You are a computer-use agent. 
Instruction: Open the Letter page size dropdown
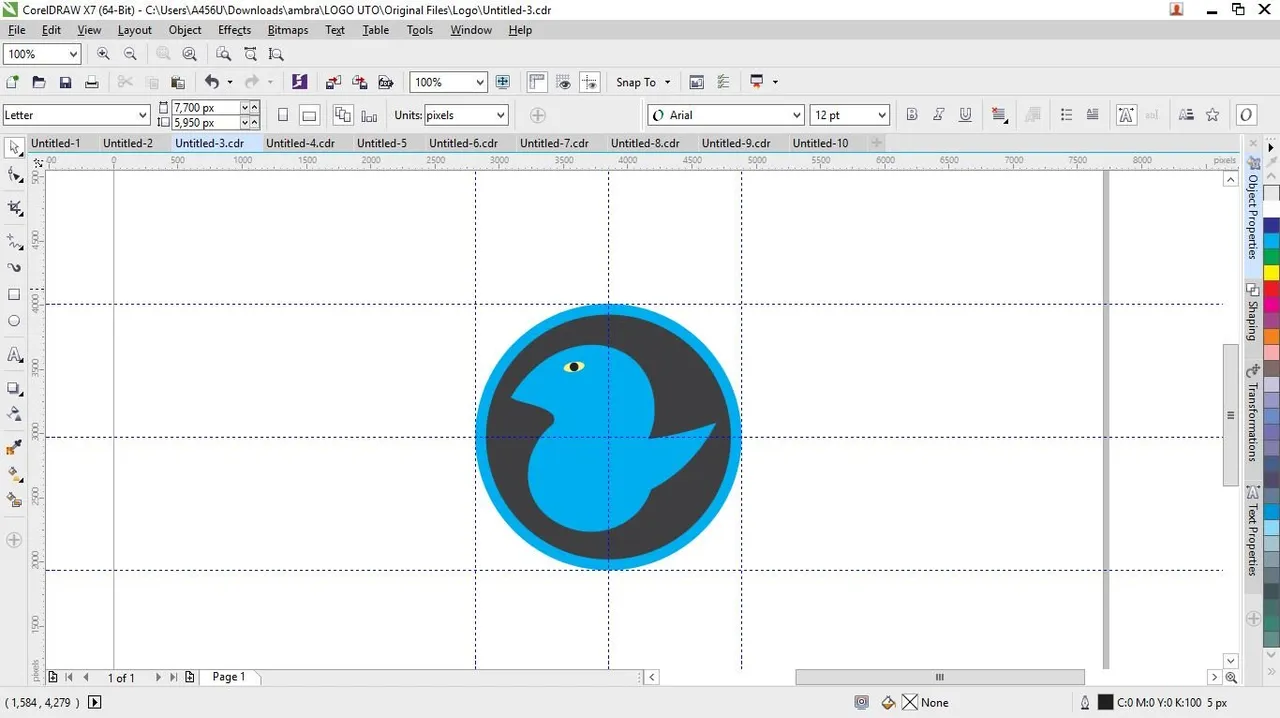[x=141, y=115]
